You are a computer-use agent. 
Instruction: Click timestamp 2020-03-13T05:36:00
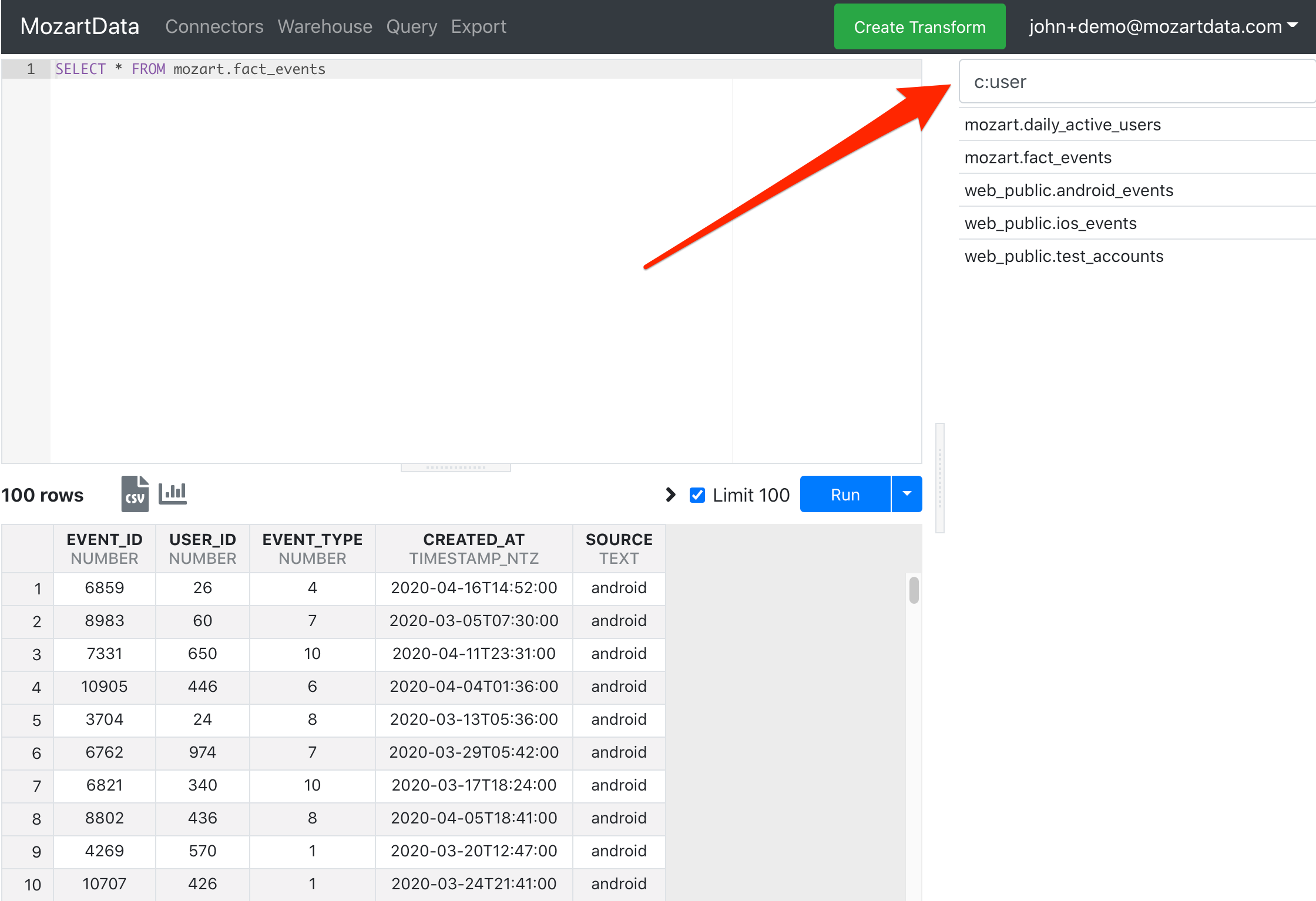pyautogui.click(x=474, y=720)
